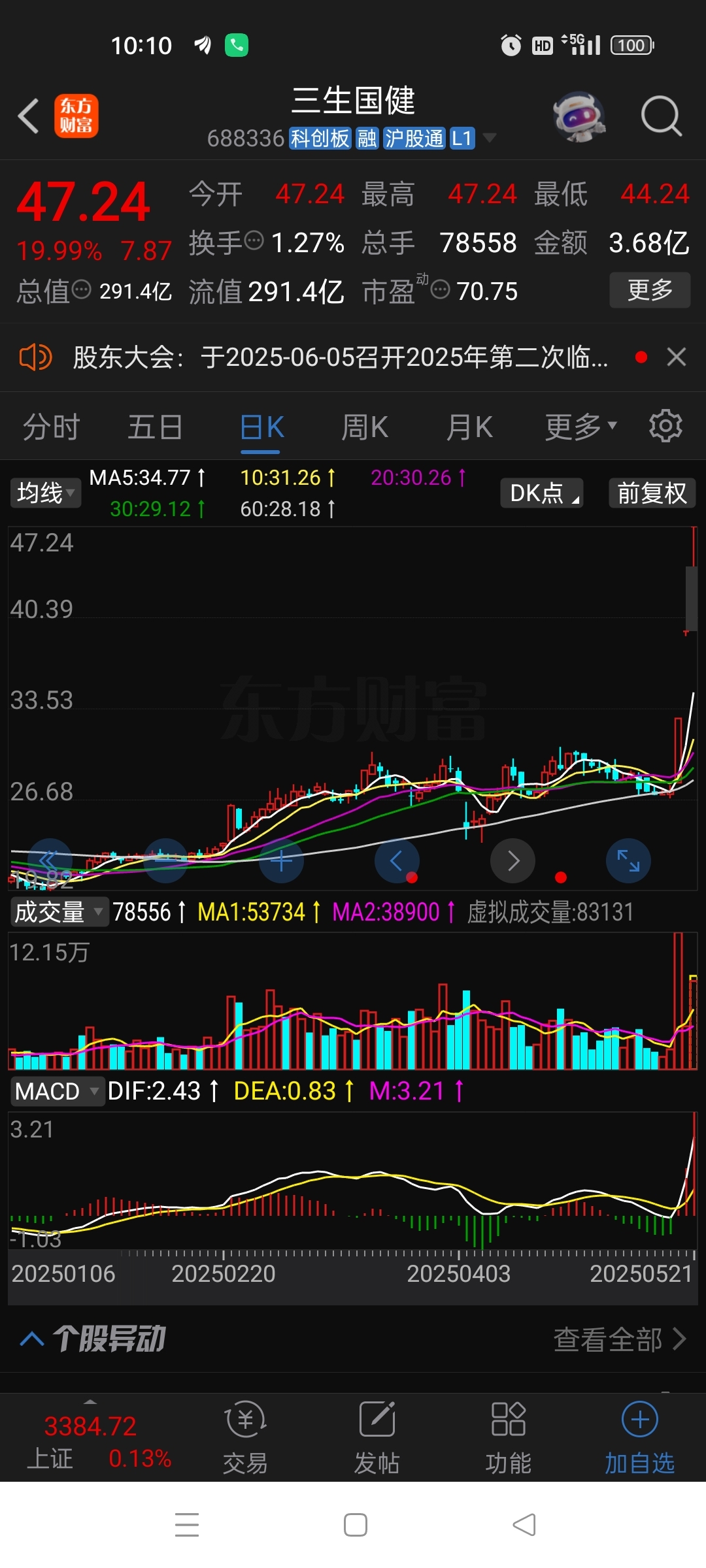Select the 日K tab
The height and width of the screenshot is (1568, 706).
tap(261, 427)
